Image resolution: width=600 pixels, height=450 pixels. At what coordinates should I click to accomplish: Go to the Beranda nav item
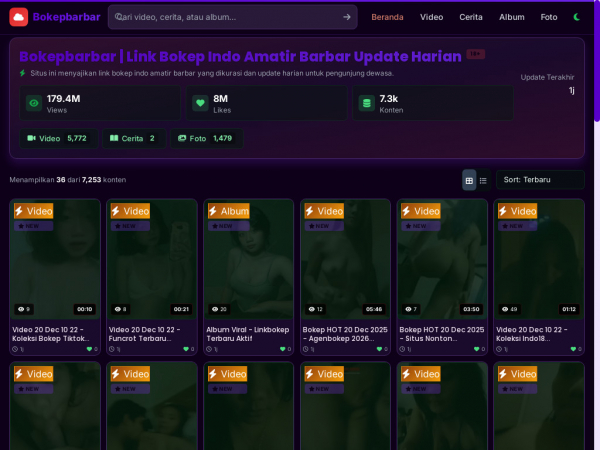(x=387, y=17)
